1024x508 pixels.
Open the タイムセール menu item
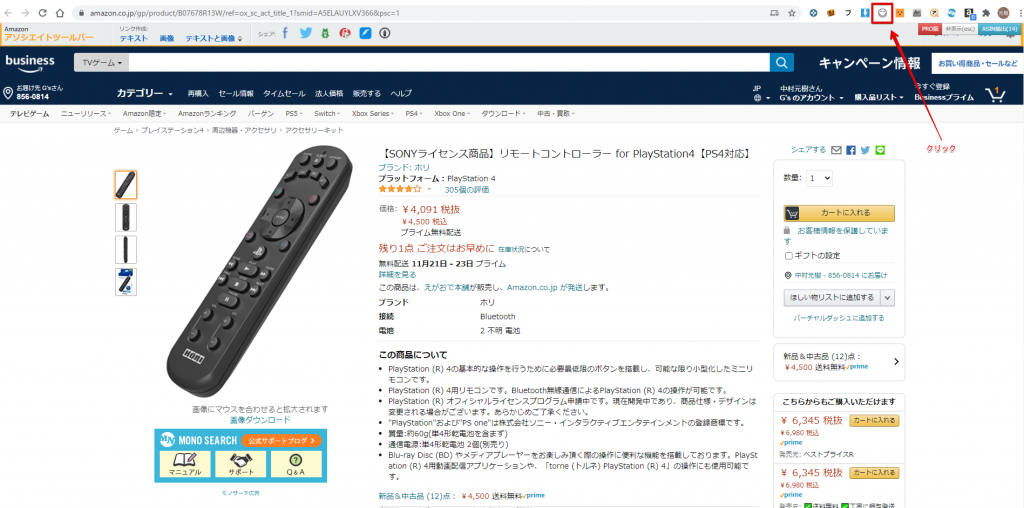(283, 93)
